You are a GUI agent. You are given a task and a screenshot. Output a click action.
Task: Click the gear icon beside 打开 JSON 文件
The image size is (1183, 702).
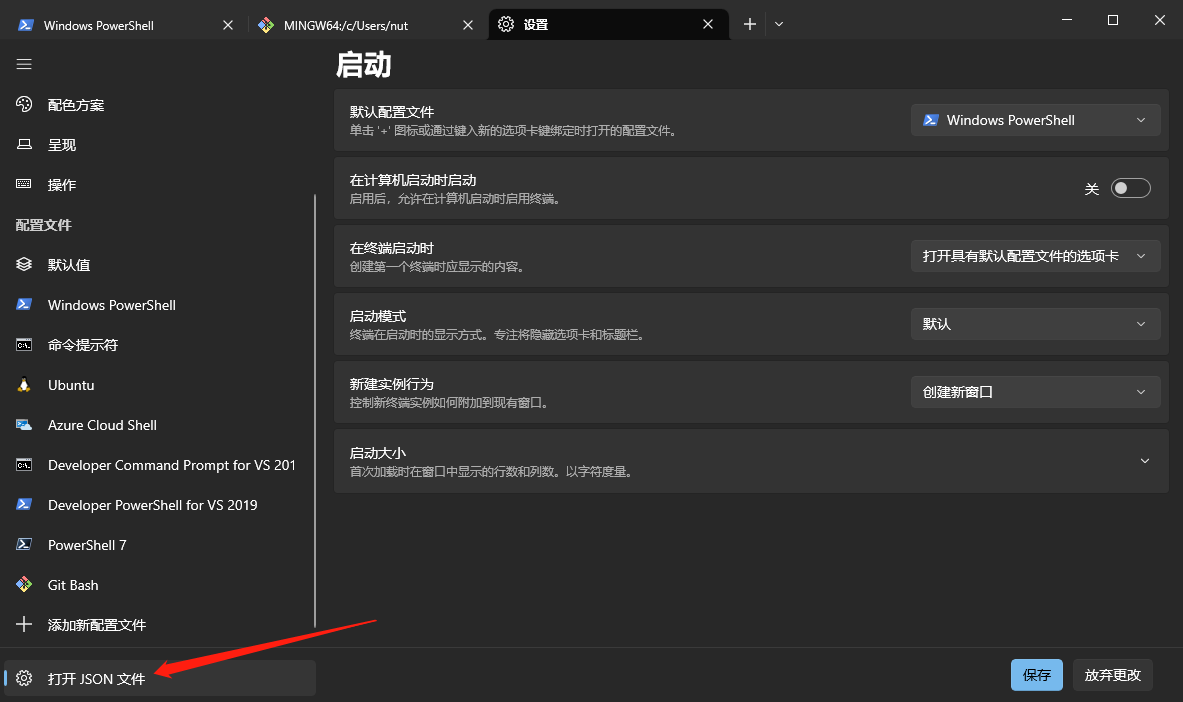24,678
